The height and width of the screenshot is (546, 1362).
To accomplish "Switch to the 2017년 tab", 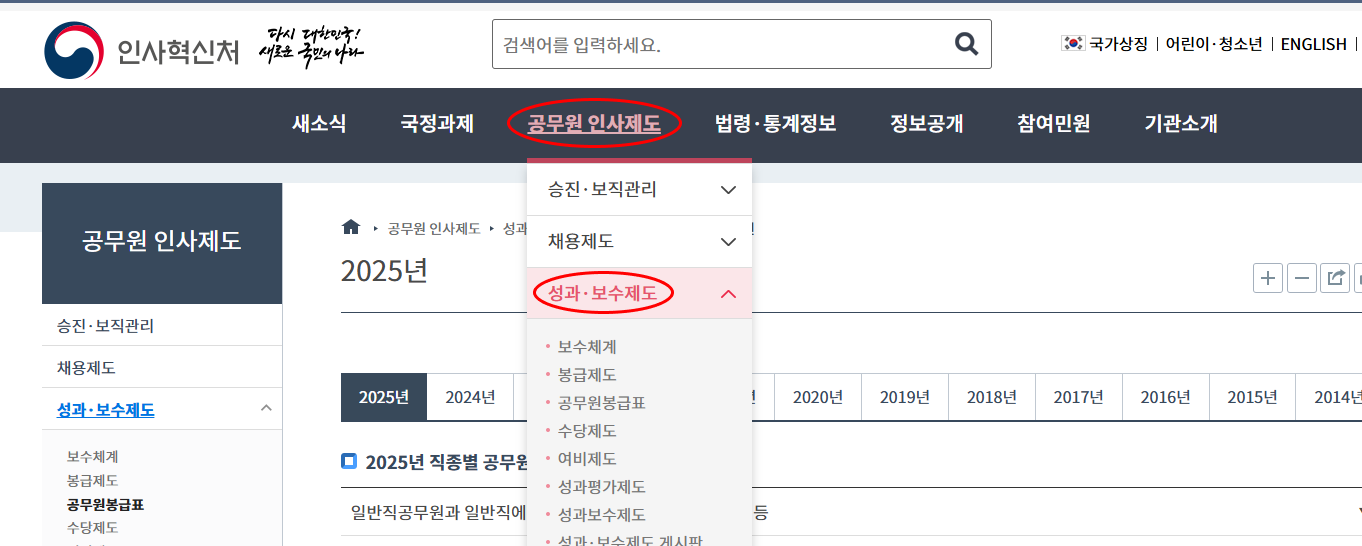I will tap(1079, 397).
